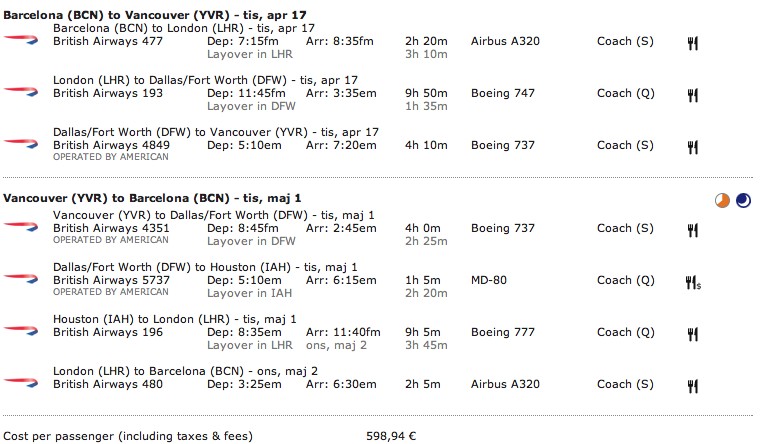Click the orange circle icon on the return header
760x444 pixels.
click(x=722, y=200)
